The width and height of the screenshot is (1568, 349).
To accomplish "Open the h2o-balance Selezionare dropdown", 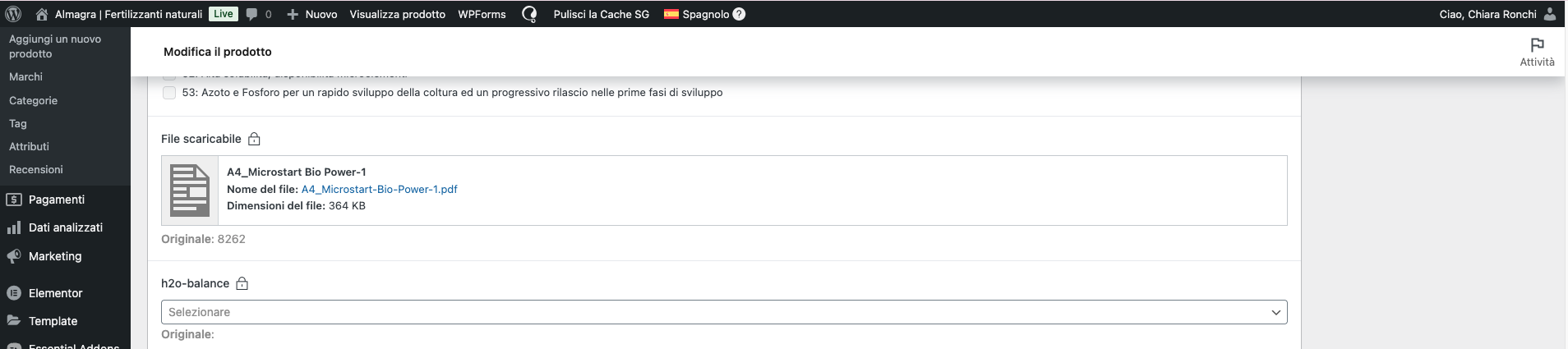I will pos(724,312).
